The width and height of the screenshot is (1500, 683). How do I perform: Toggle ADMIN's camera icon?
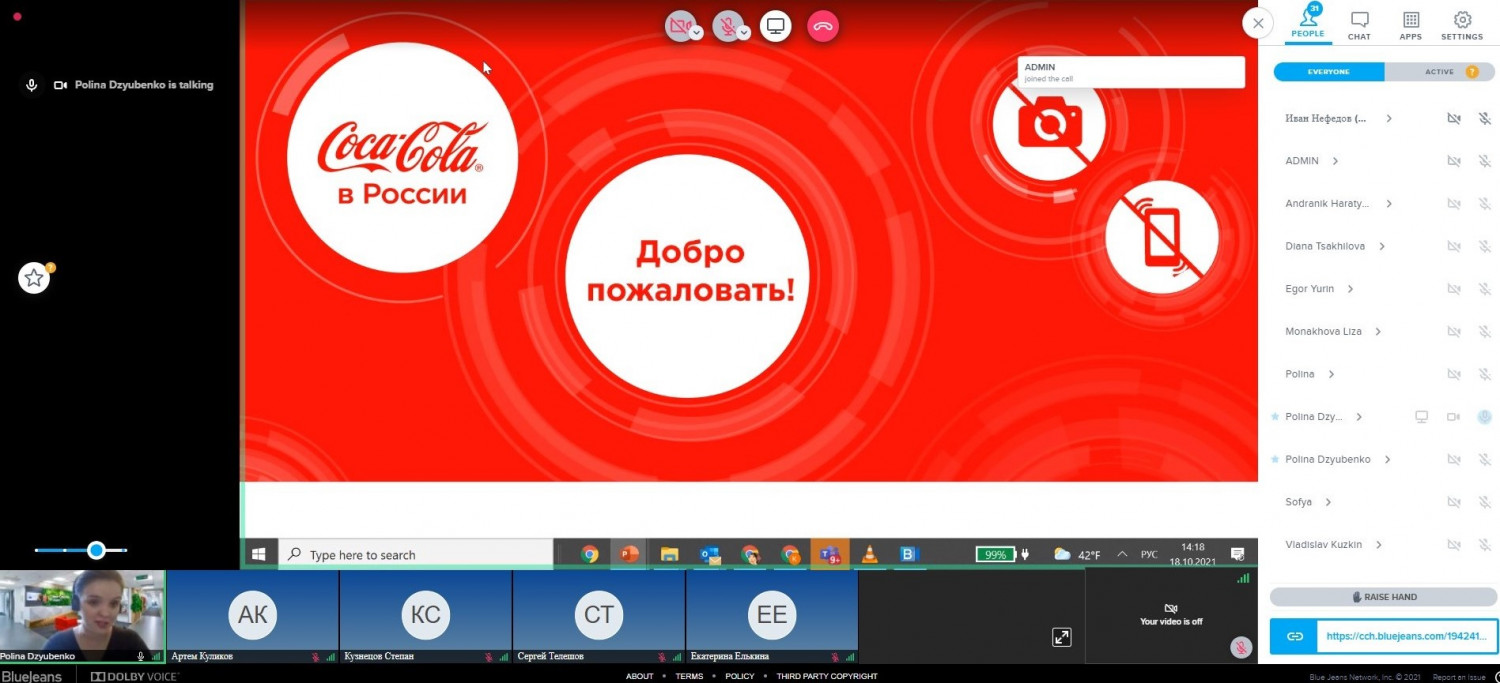[x=1454, y=161]
